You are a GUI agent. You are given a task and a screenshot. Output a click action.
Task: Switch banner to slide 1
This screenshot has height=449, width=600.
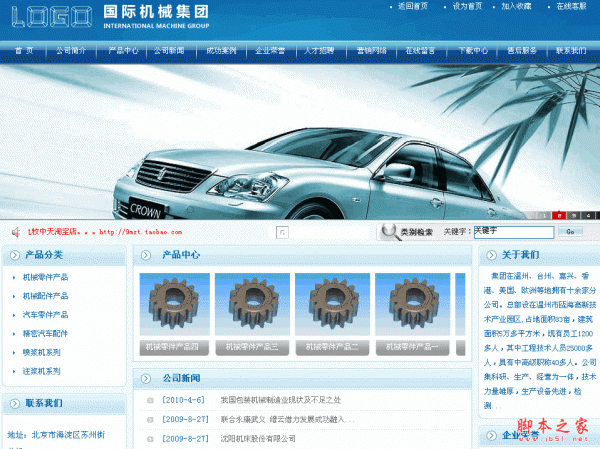pyautogui.click(x=544, y=216)
